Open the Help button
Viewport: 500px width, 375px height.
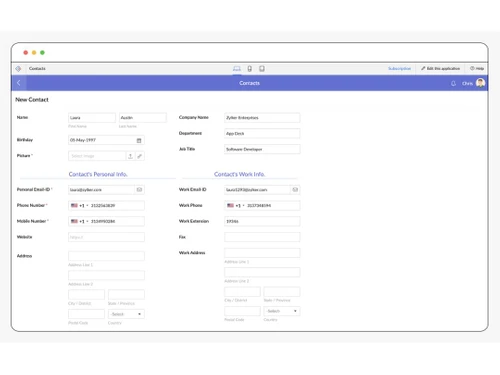pyautogui.click(x=477, y=69)
